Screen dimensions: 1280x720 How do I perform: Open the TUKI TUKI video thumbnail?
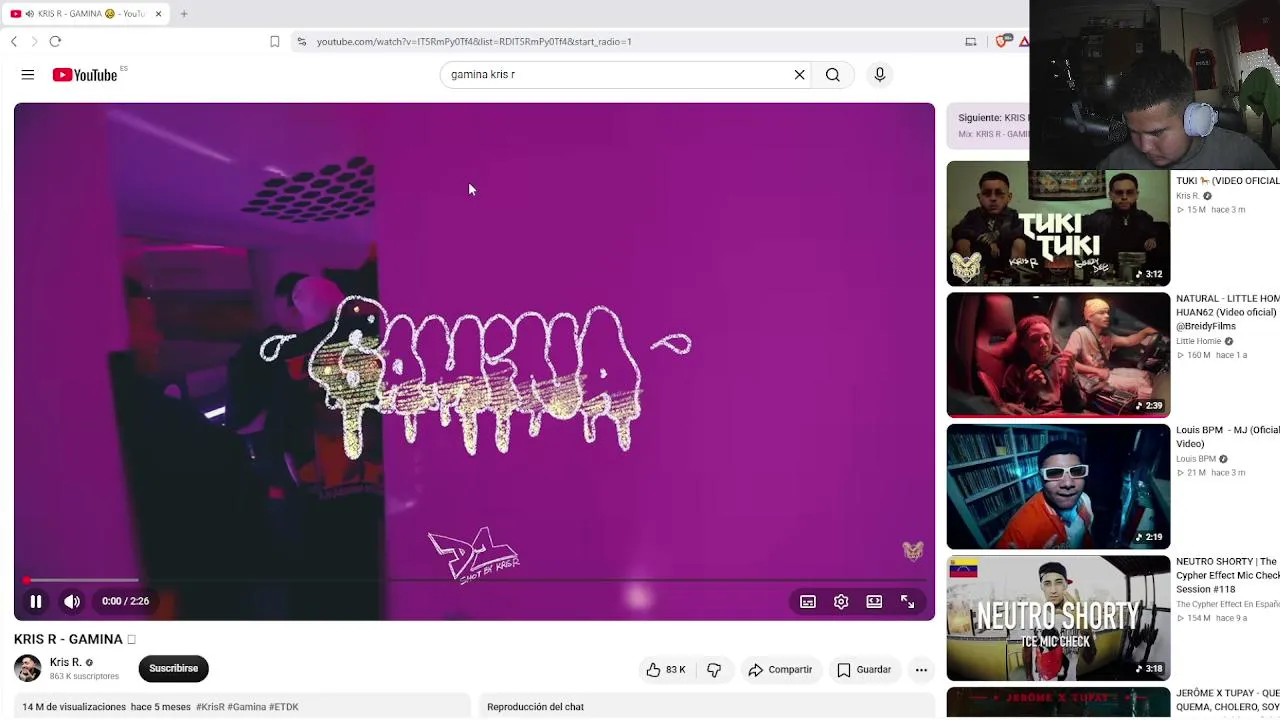(x=1058, y=224)
